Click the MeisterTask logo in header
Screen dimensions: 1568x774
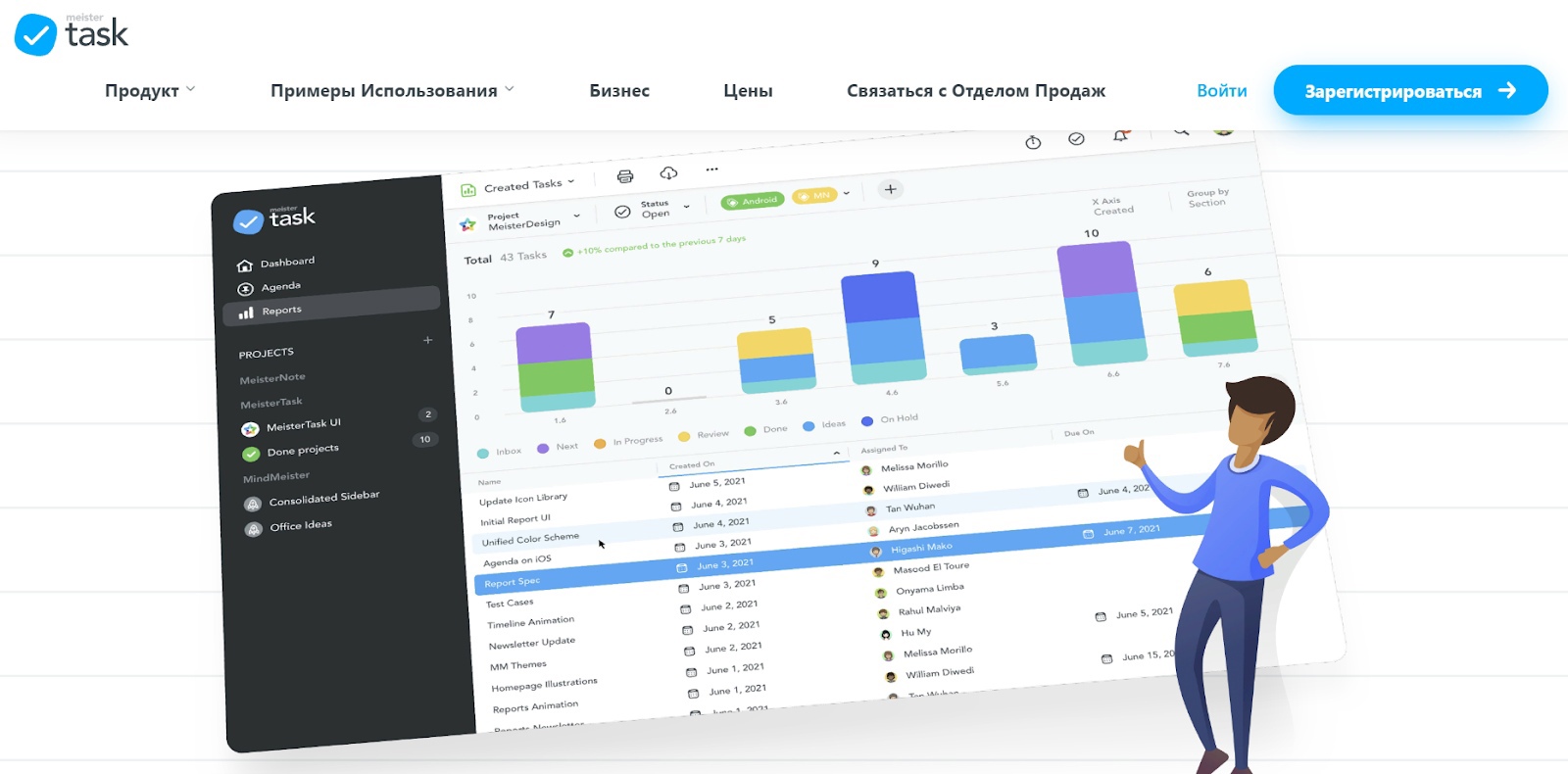(72, 34)
